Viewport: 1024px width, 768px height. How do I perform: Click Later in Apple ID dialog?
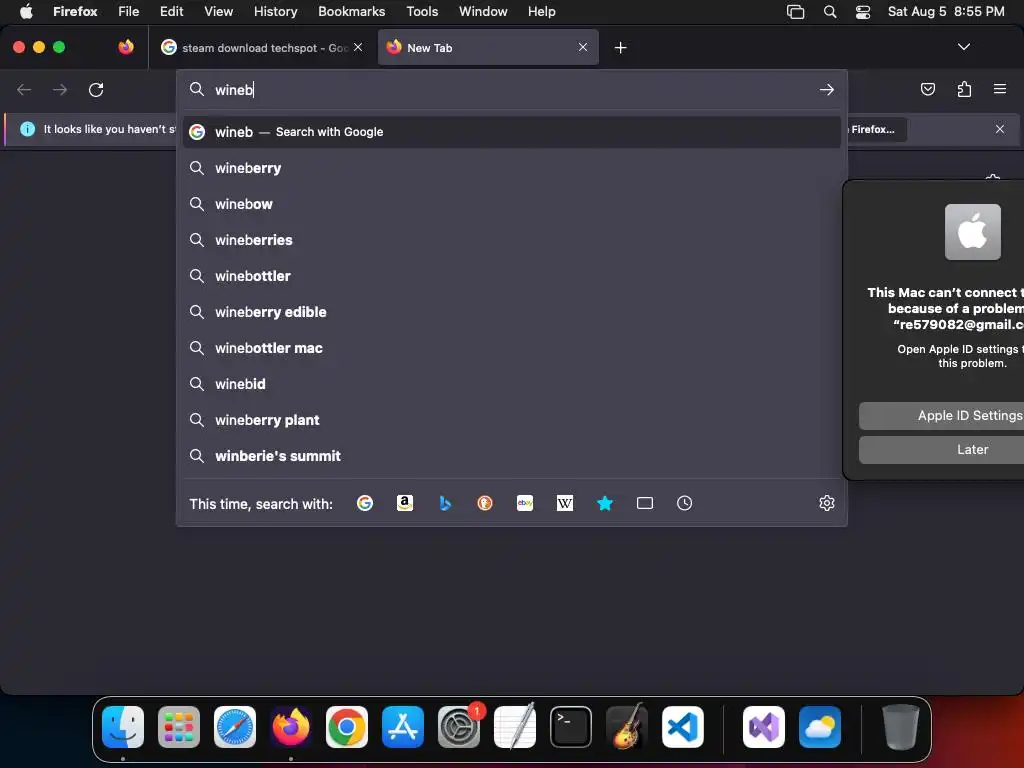(941, 449)
